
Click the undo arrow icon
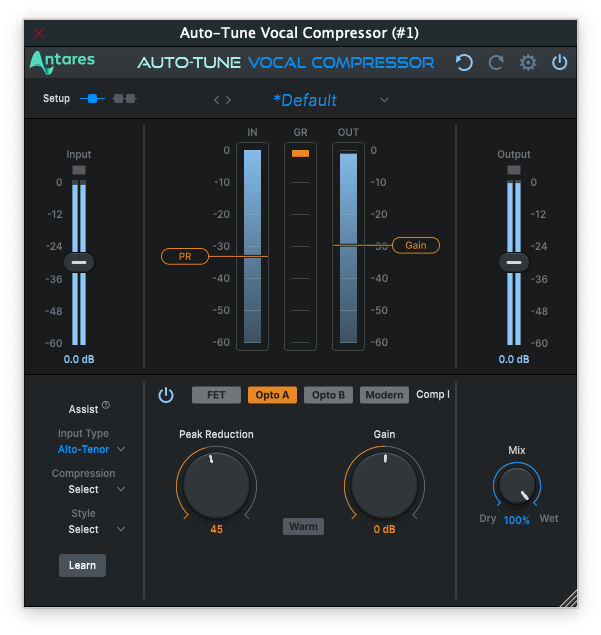tap(464, 63)
